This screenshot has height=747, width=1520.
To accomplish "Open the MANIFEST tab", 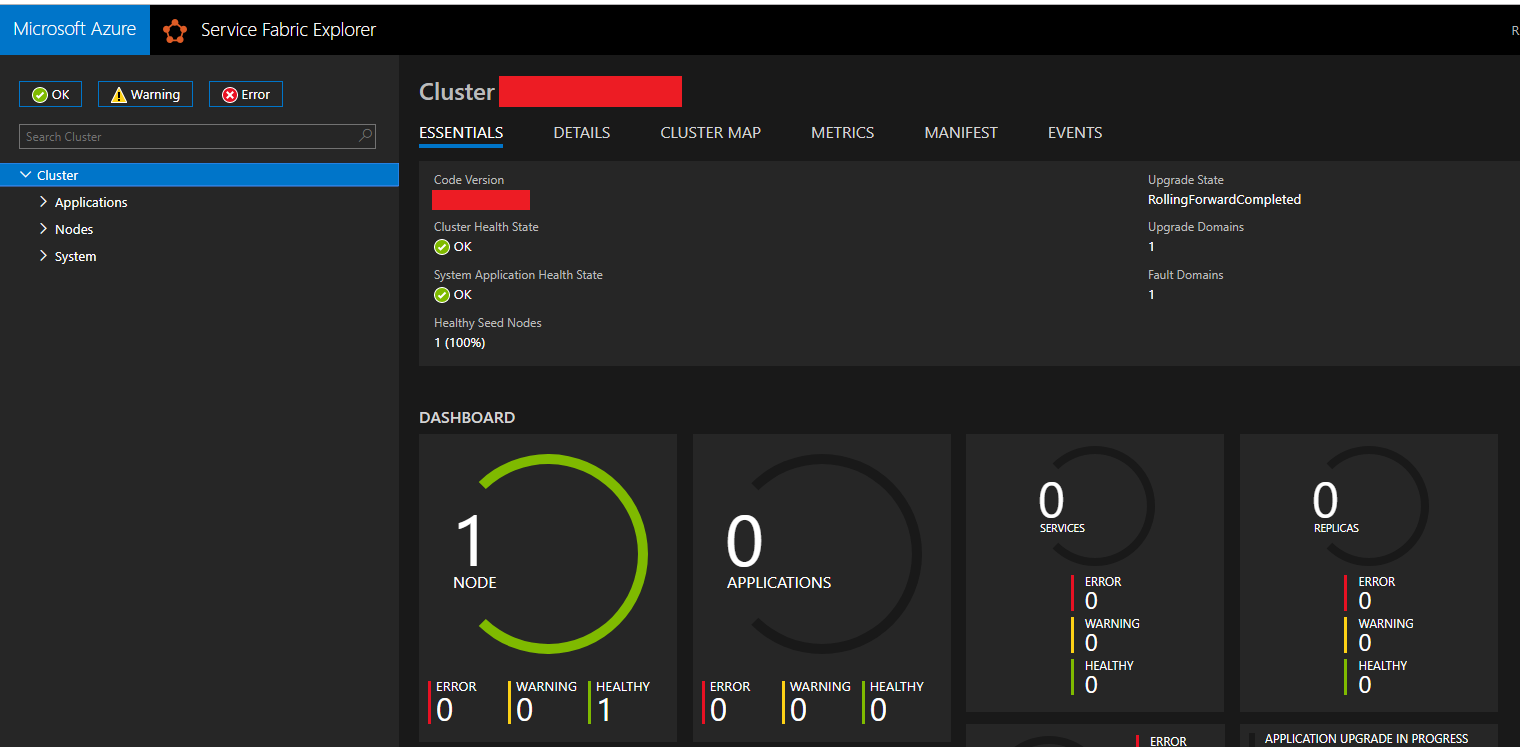I will [960, 132].
